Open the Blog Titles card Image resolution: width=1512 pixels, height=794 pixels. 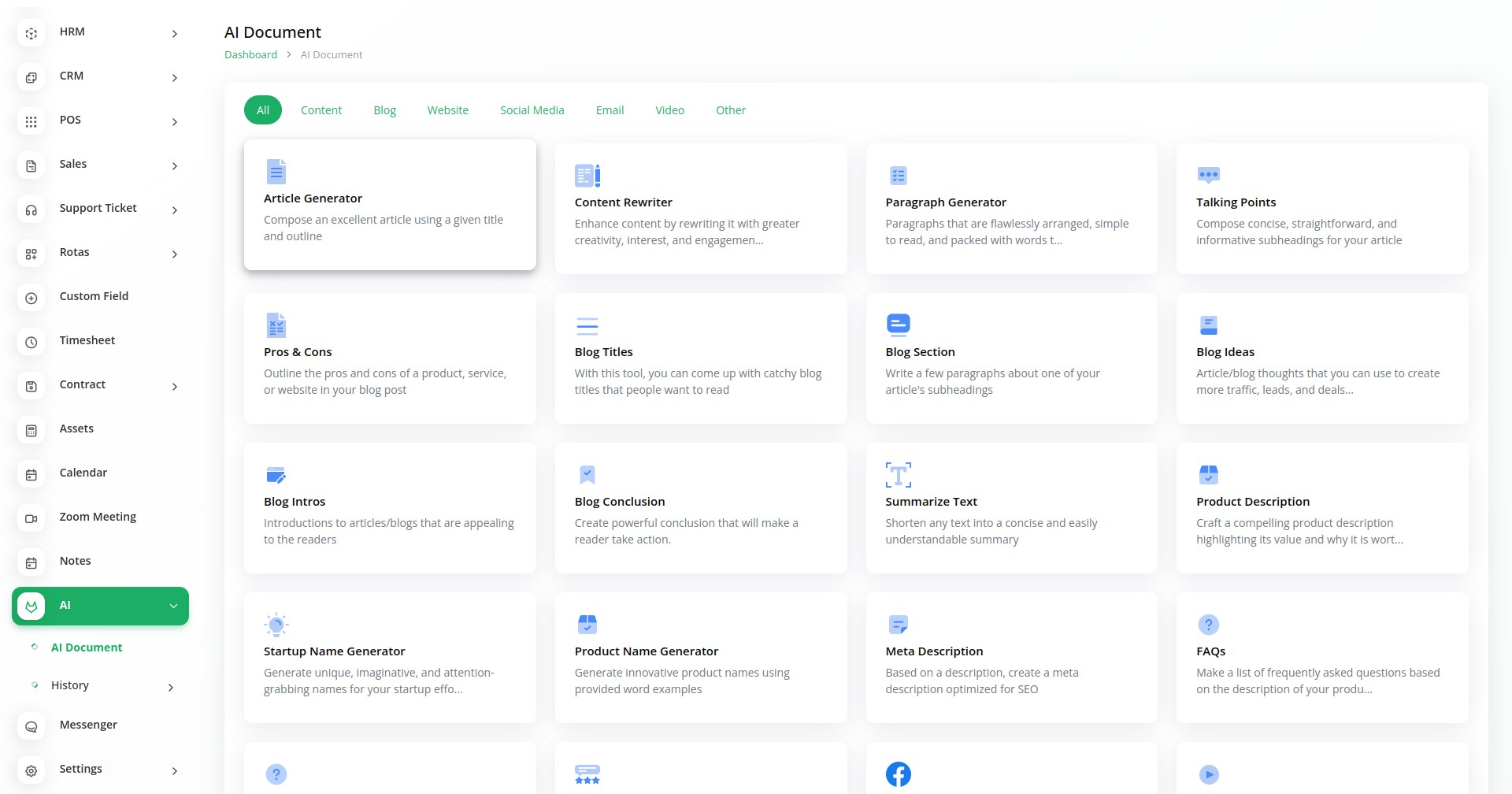tap(701, 358)
